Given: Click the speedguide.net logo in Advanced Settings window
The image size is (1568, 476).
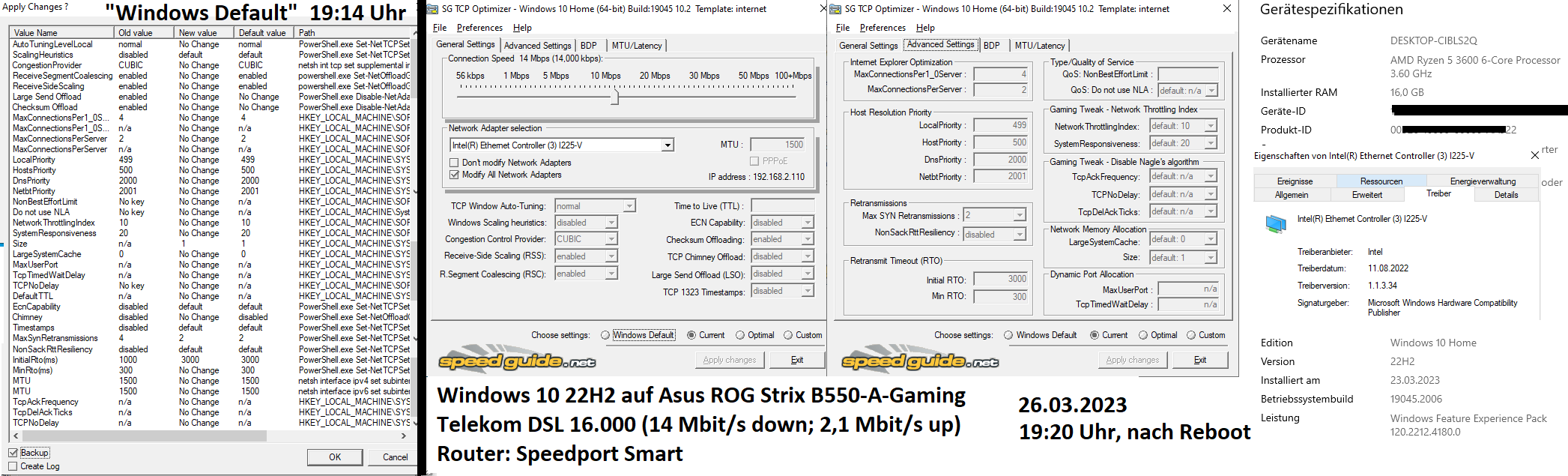Looking at the screenshot, I should [x=919, y=359].
